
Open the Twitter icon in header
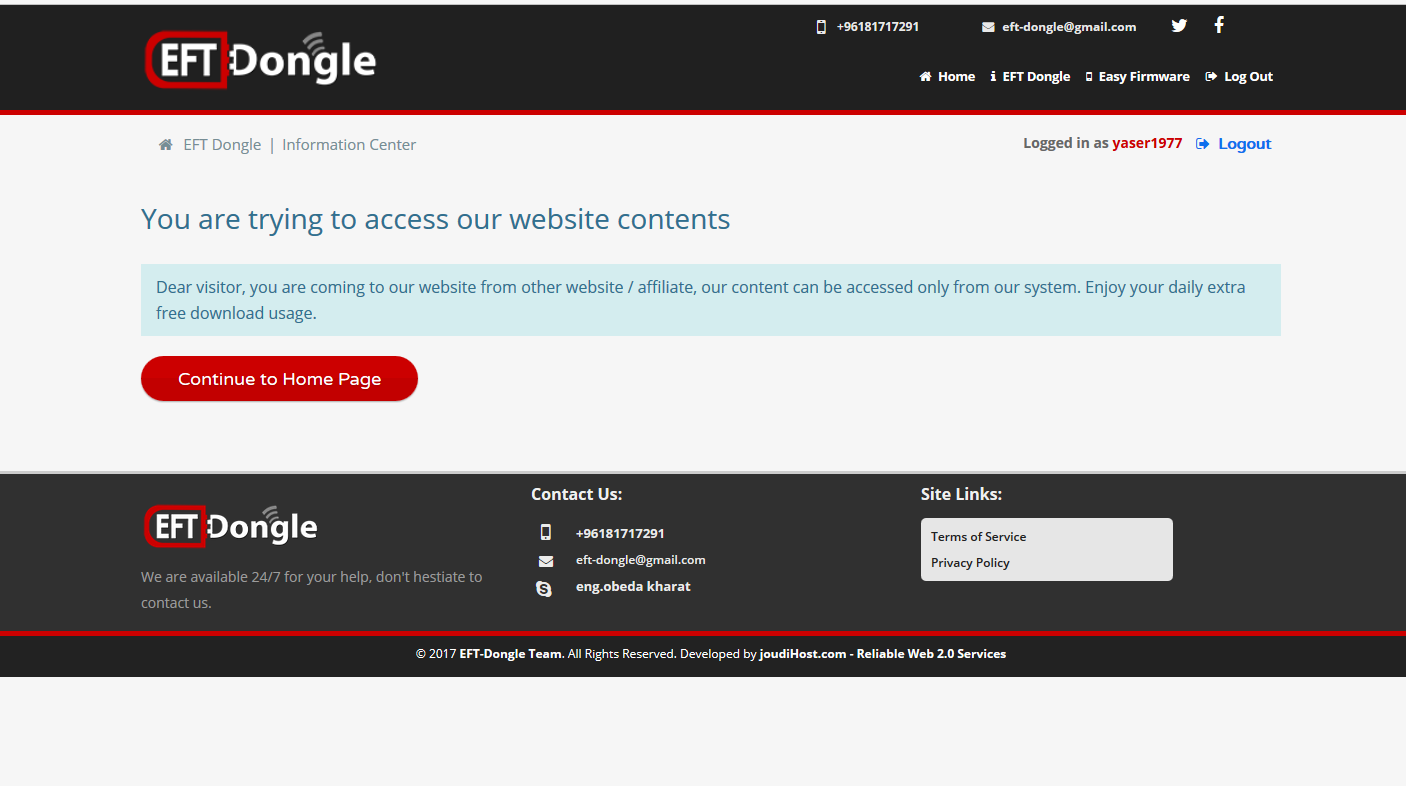(1179, 26)
